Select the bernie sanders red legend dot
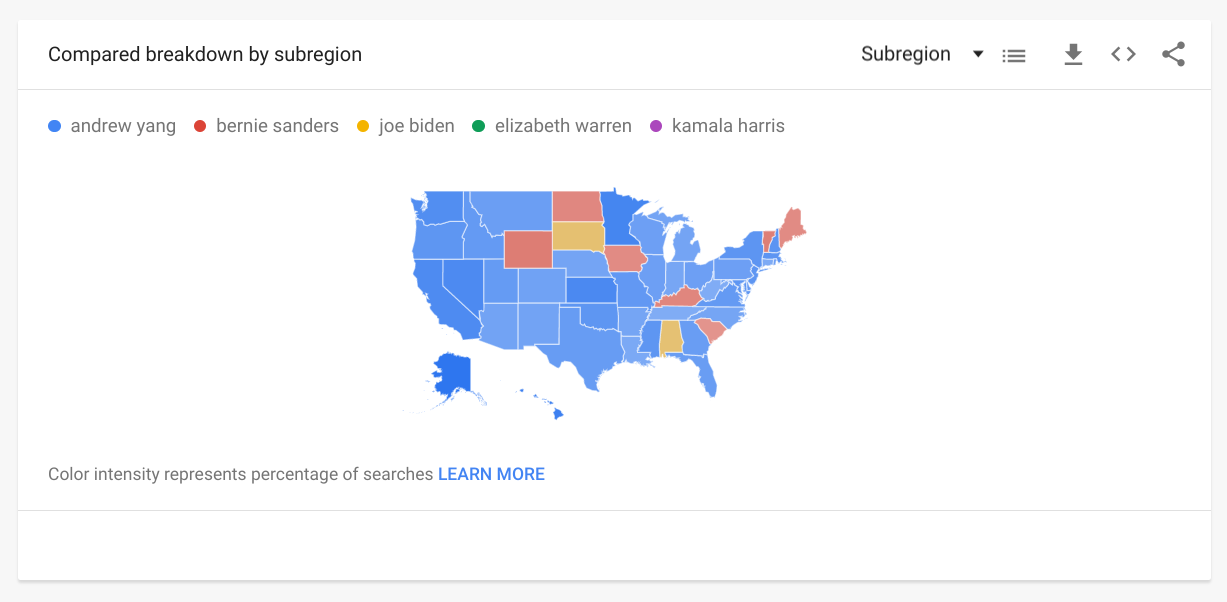 tap(200, 126)
